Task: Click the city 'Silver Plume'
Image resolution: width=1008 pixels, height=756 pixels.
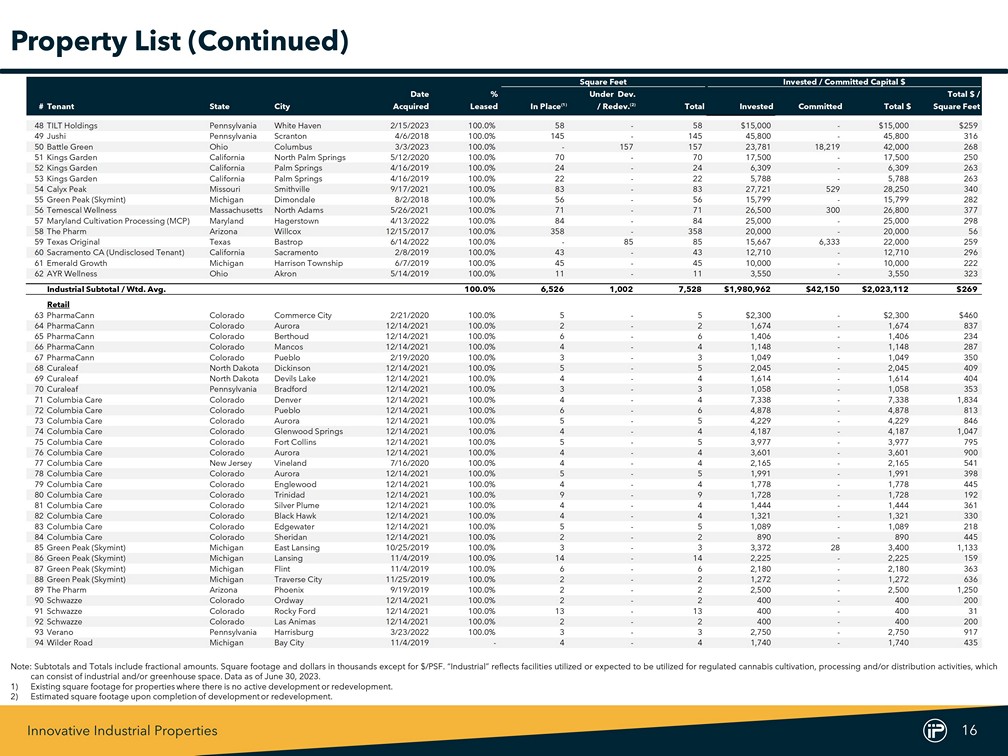Action: pyautogui.click(x=296, y=505)
